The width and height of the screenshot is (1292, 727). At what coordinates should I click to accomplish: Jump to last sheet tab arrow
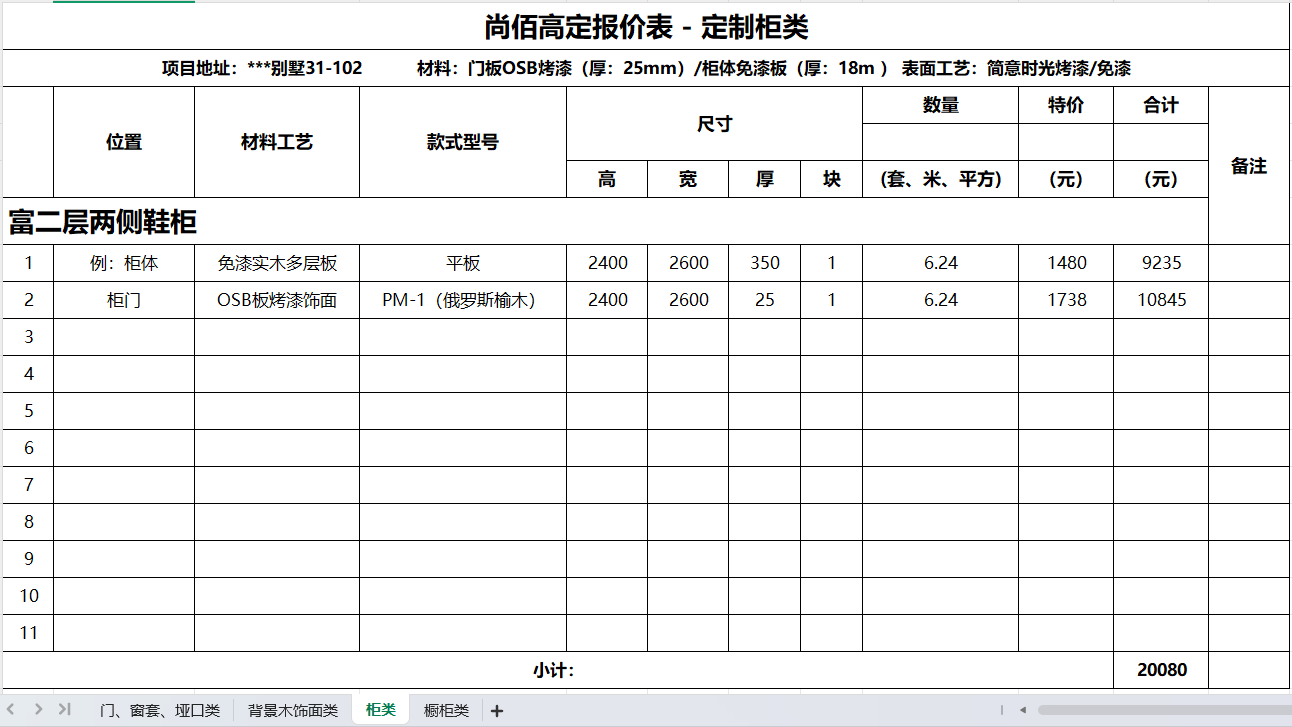tap(64, 709)
